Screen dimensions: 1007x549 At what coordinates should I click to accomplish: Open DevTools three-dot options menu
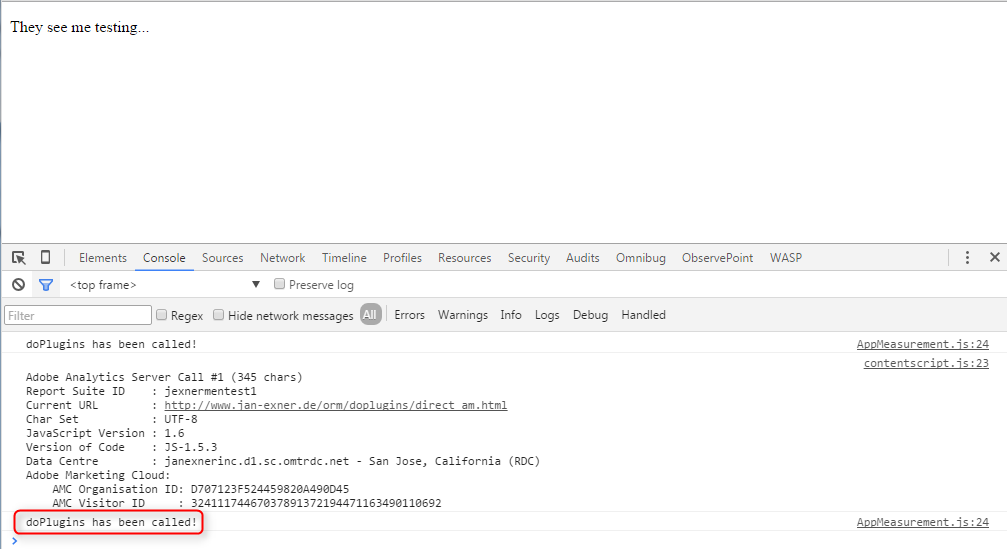[967, 258]
